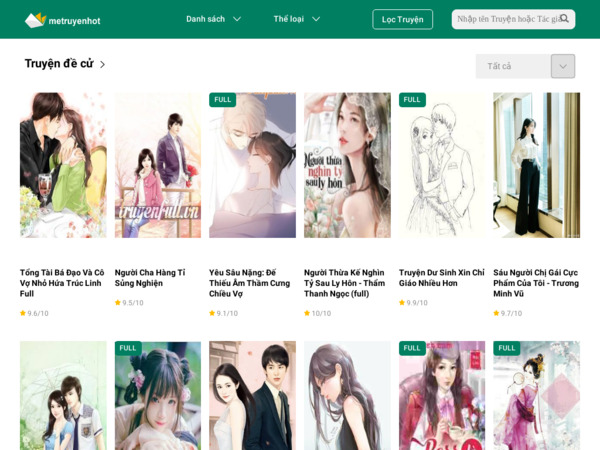The width and height of the screenshot is (600, 450).
Task: Click FULL badge on Truyện Dư Sinh cover
Action: [412, 100]
